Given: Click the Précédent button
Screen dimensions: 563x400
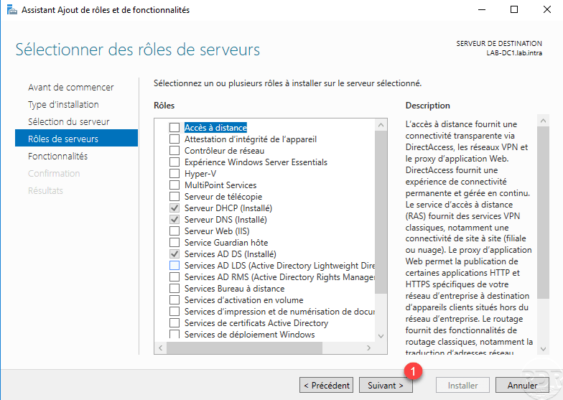Looking at the screenshot, I should [326, 385].
